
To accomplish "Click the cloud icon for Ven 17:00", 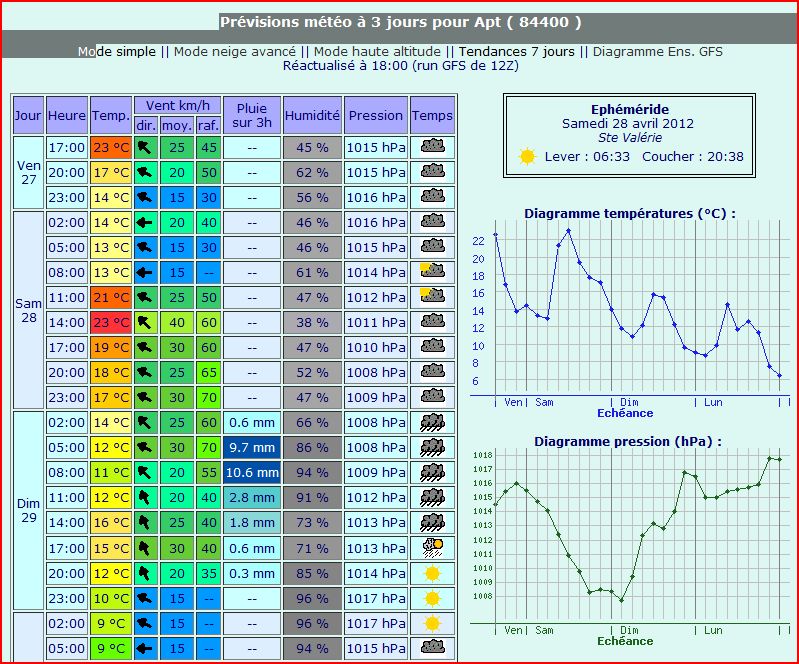I will [x=433, y=147].
